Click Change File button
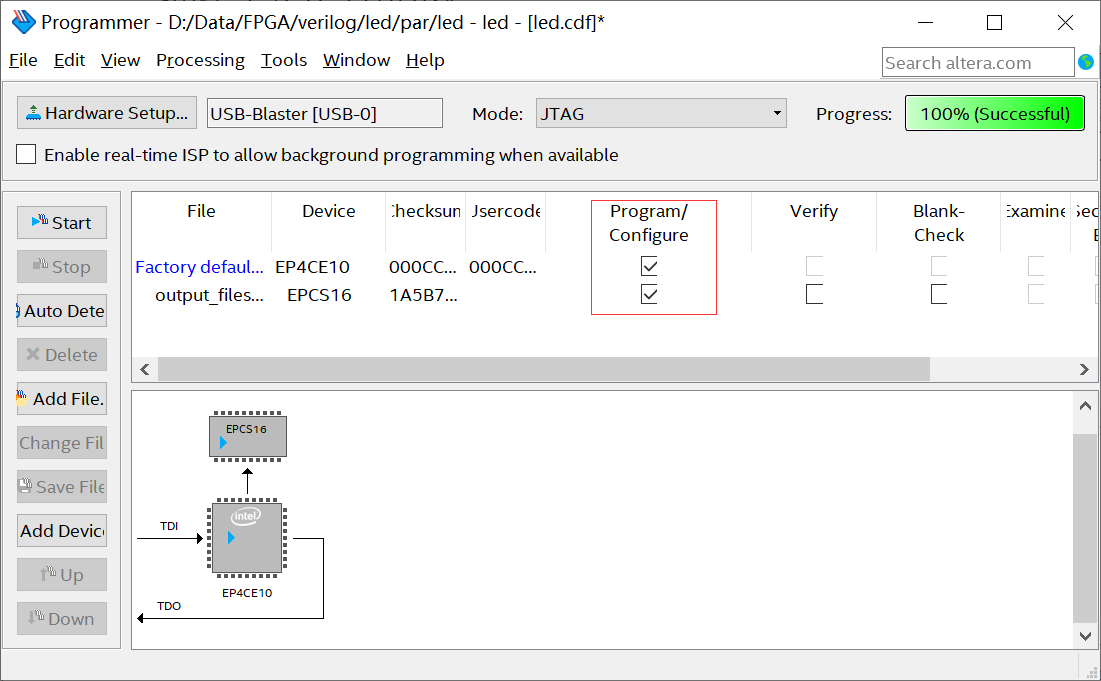 click(62, 443)
